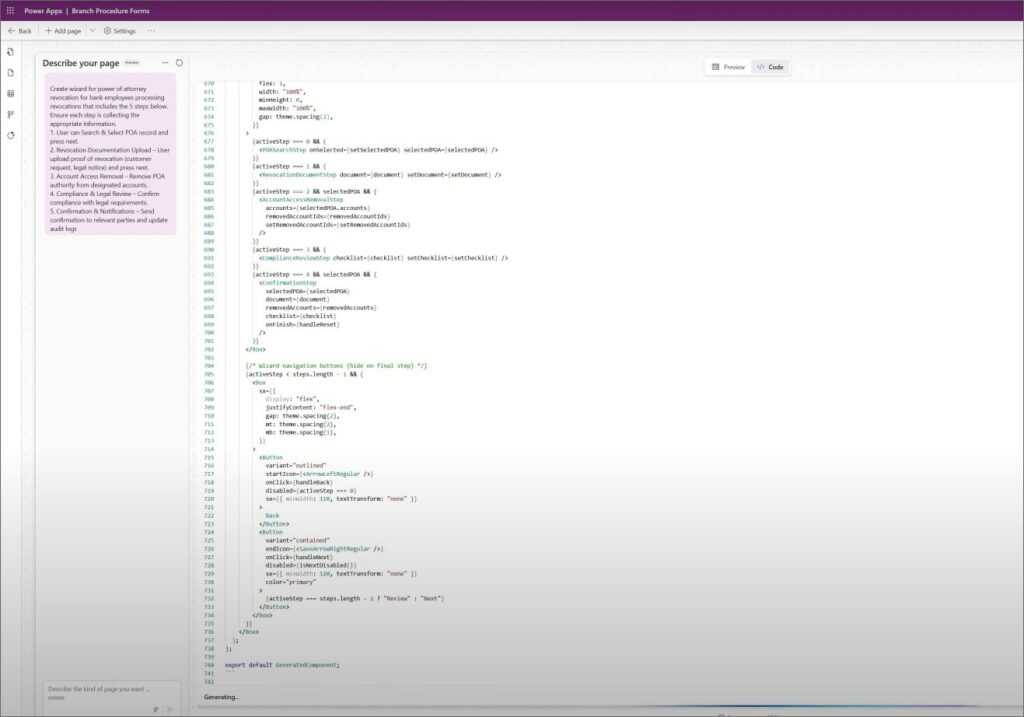Image resolution: width=1024 pixels, height=717 pixels.
Task: Click the send arrow in the prompt box
Action: pos(170,709)
